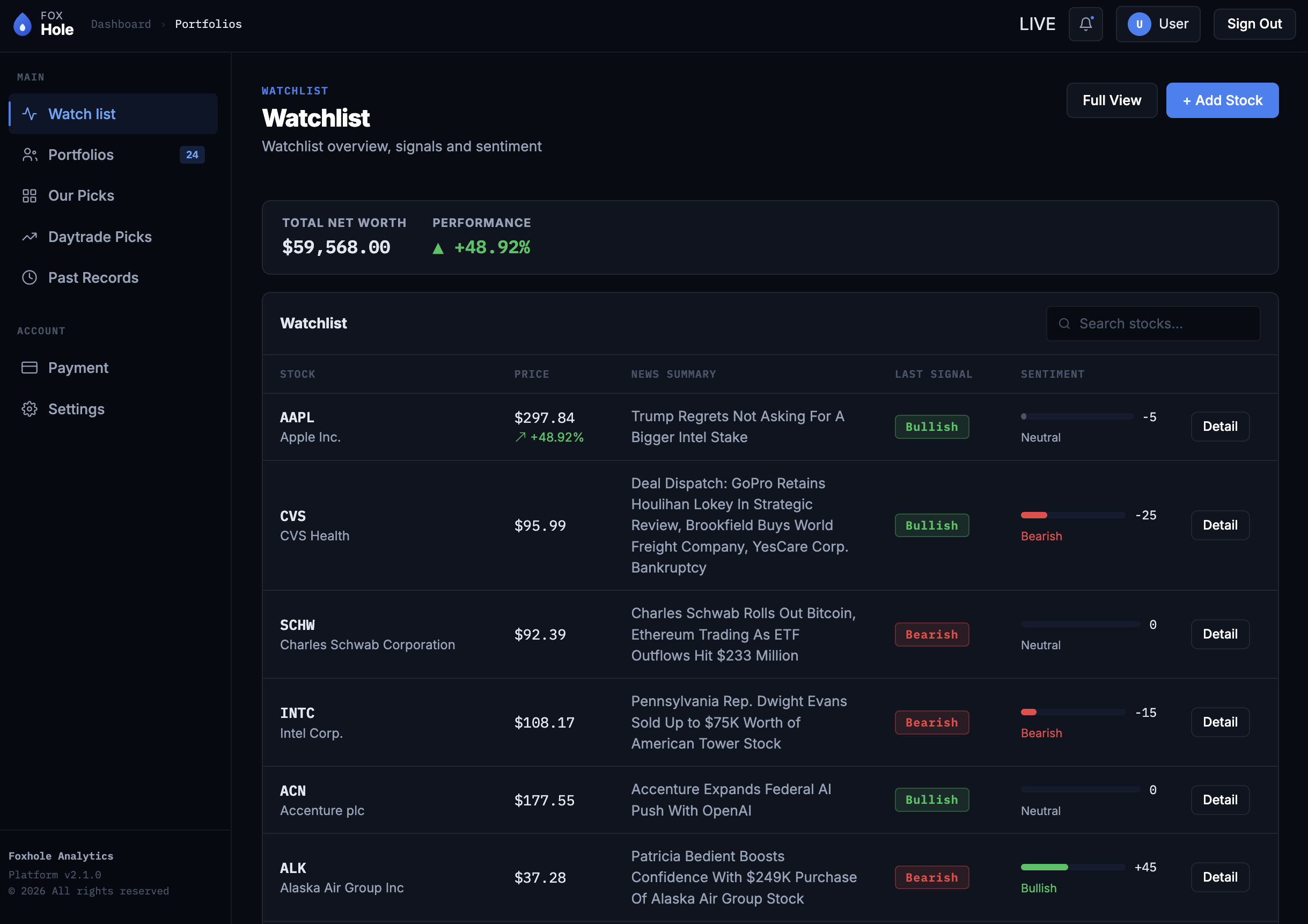1308x924 pixels.
Task: Click Trump Regrets Intel Stake news summary
Action: 738,427
